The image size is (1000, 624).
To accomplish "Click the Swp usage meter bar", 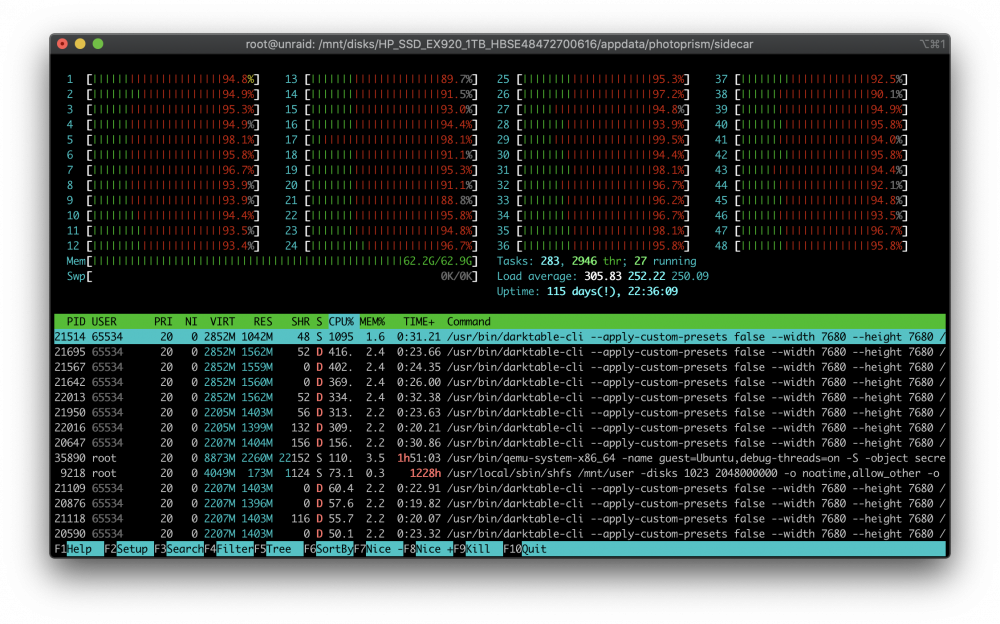I will 272,276.
